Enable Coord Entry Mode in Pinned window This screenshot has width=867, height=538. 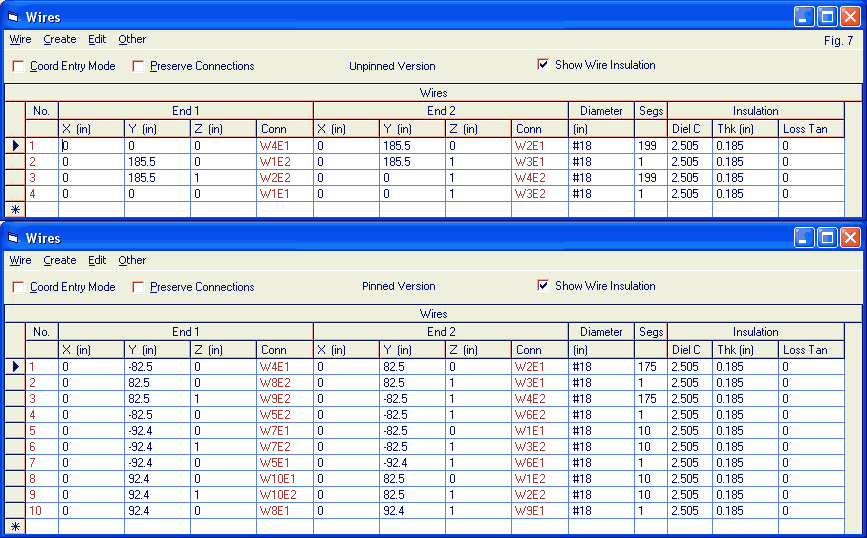[x=18, y=287]
